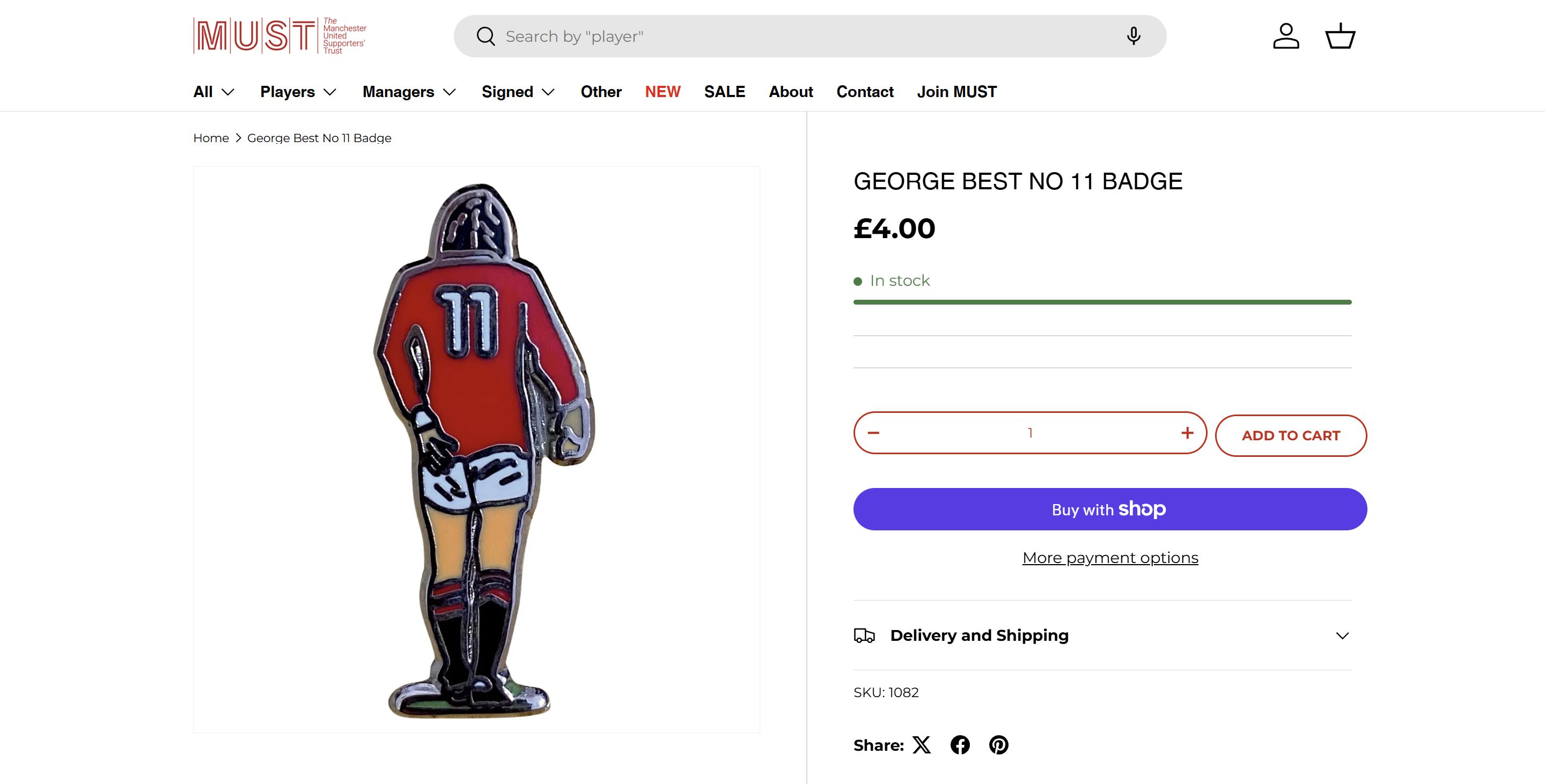This screenshot has width=1545, height=784.
Task: Open the Players dropdown menu
Action: pos(298,92)
